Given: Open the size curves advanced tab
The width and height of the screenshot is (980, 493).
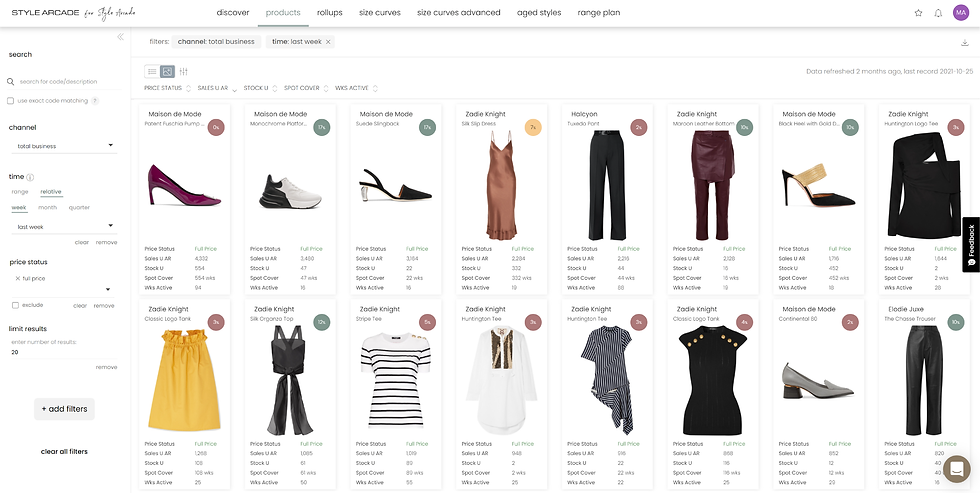Looking at the screenshot, I should click(x=459, y=12).
